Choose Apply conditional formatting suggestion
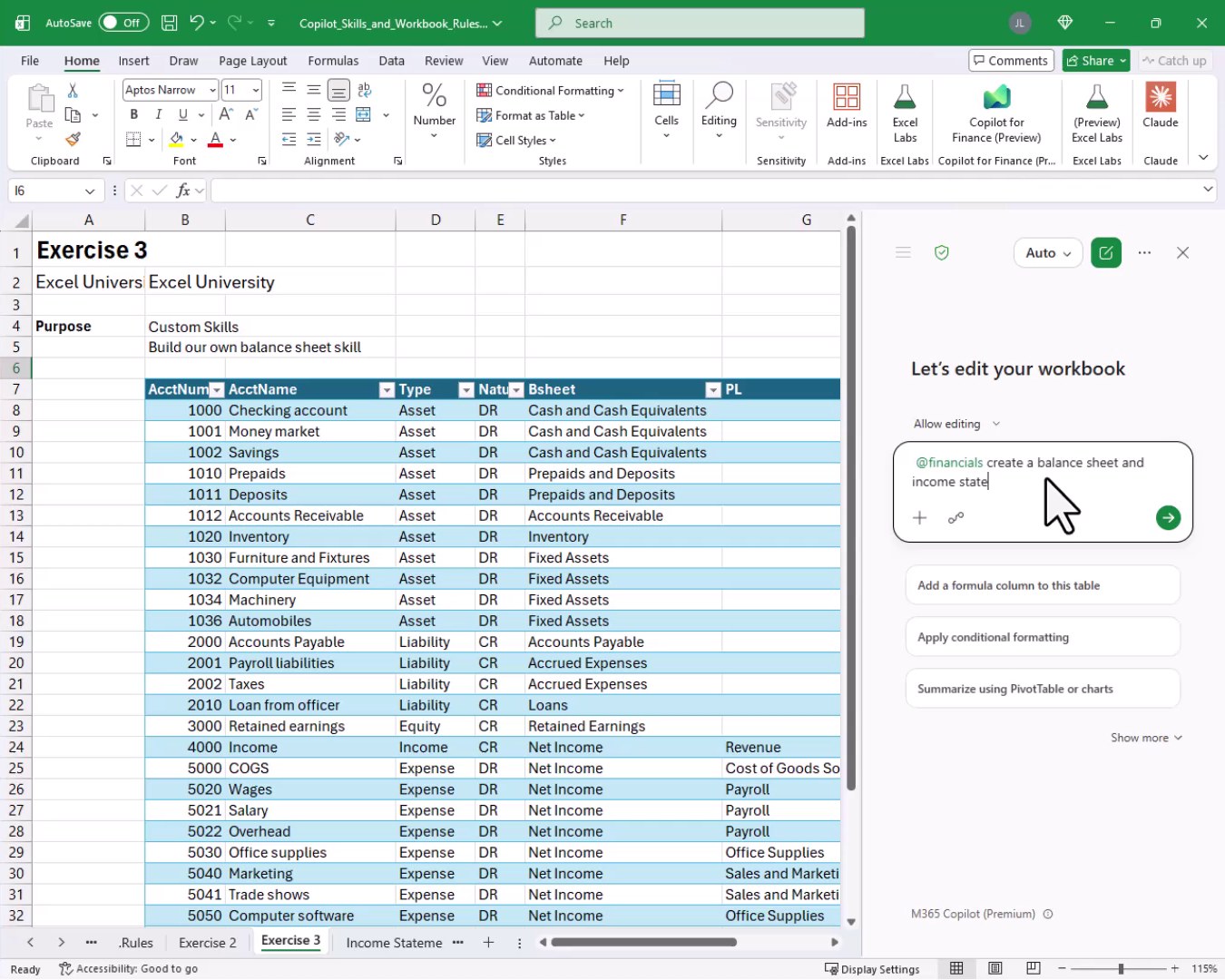Viewport: 1225px width, 980px height. (1043, 637)
